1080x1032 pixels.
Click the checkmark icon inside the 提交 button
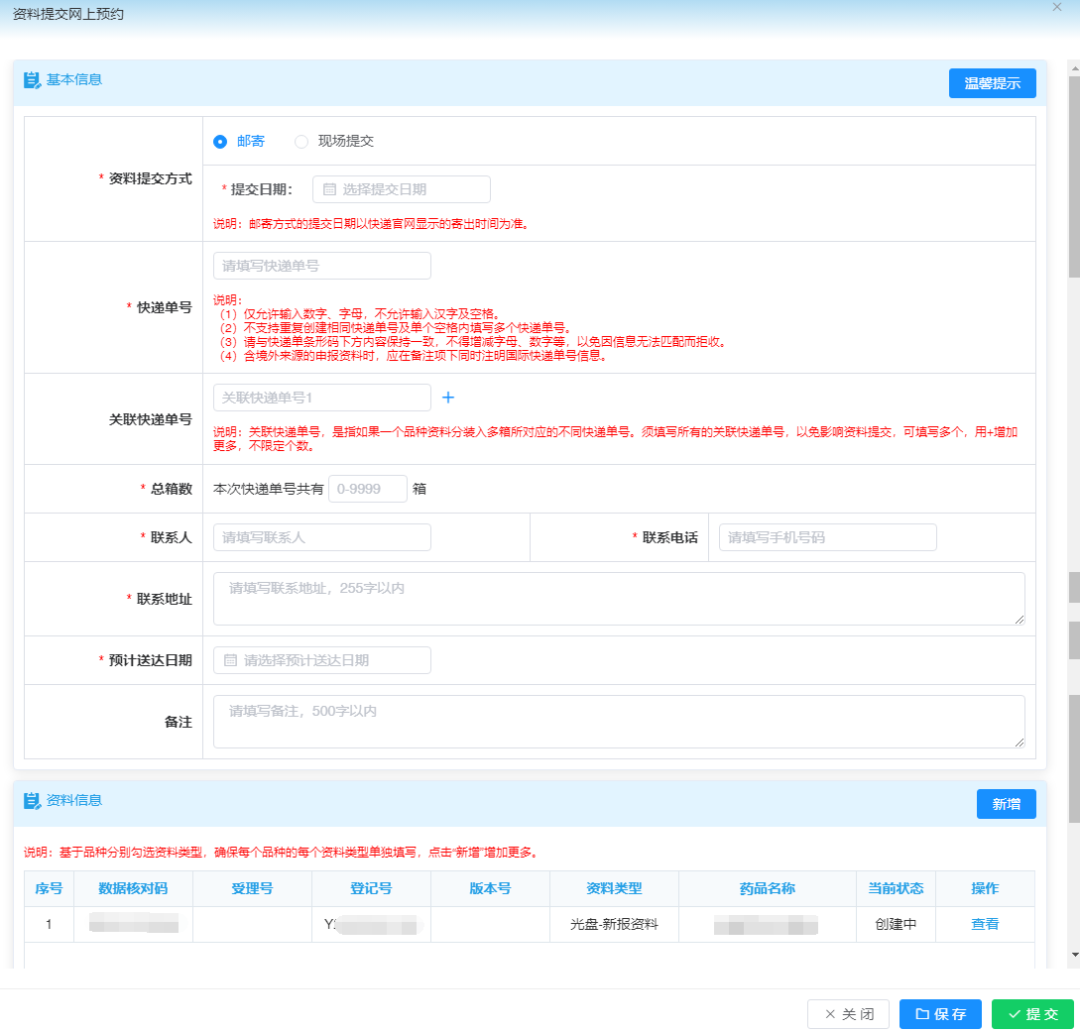tap(1016, 1013)
